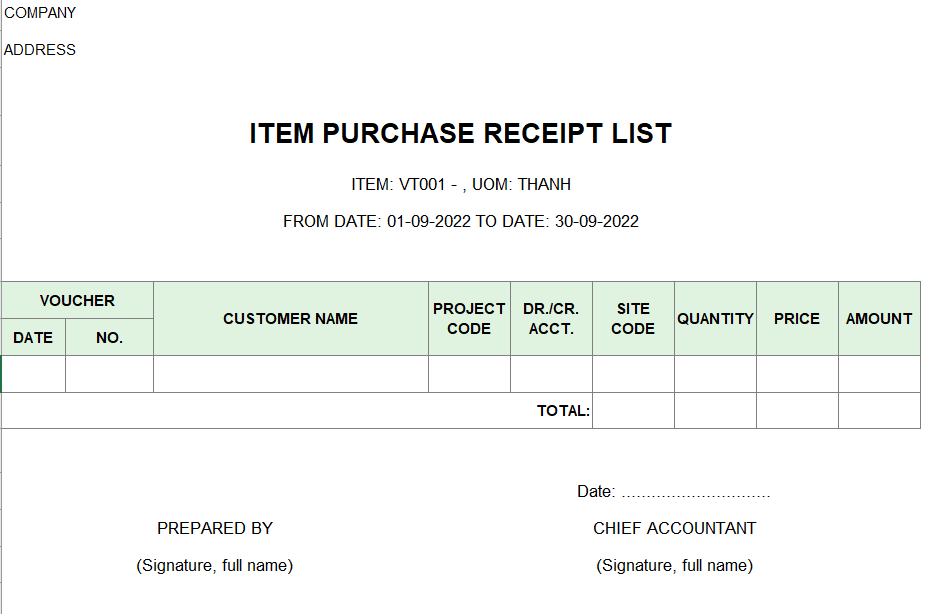The width and height of the screenshot is (939, 614).
Task: Select the CUSTOMER NAME header cell
Action: [x=290, y=319]
